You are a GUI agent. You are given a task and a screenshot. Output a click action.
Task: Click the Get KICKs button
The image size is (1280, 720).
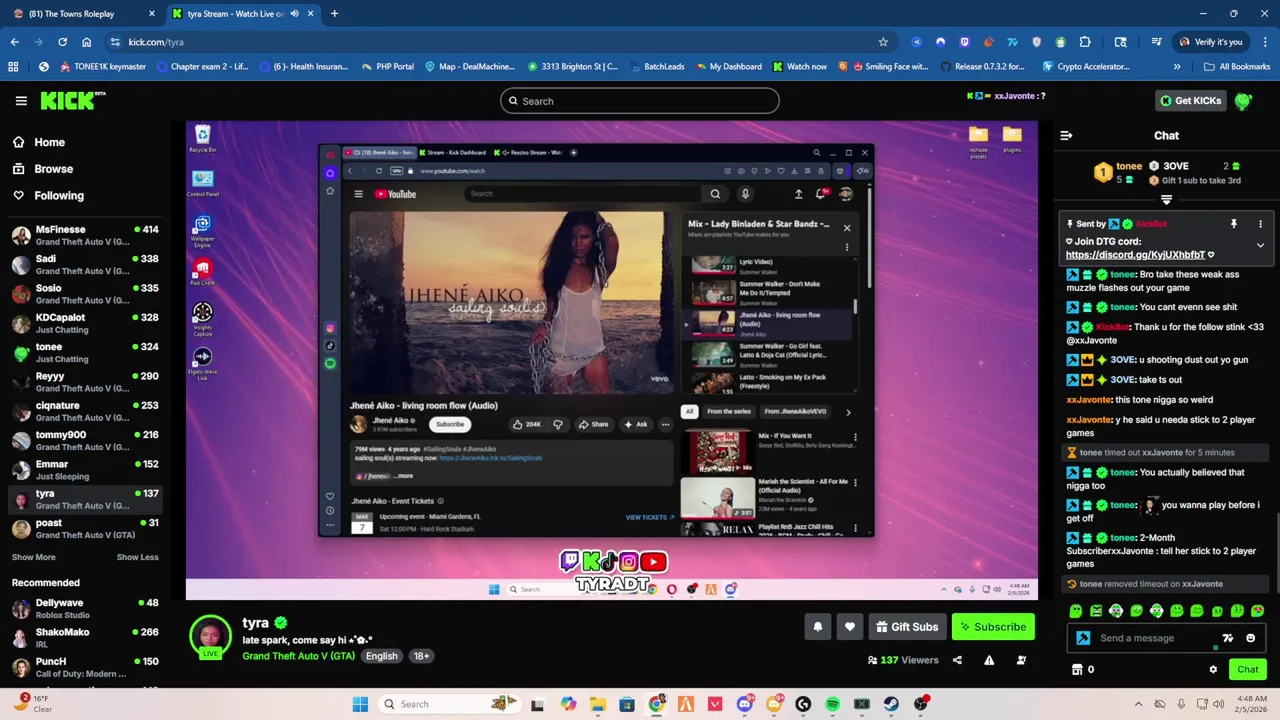tap(1190, 100)
